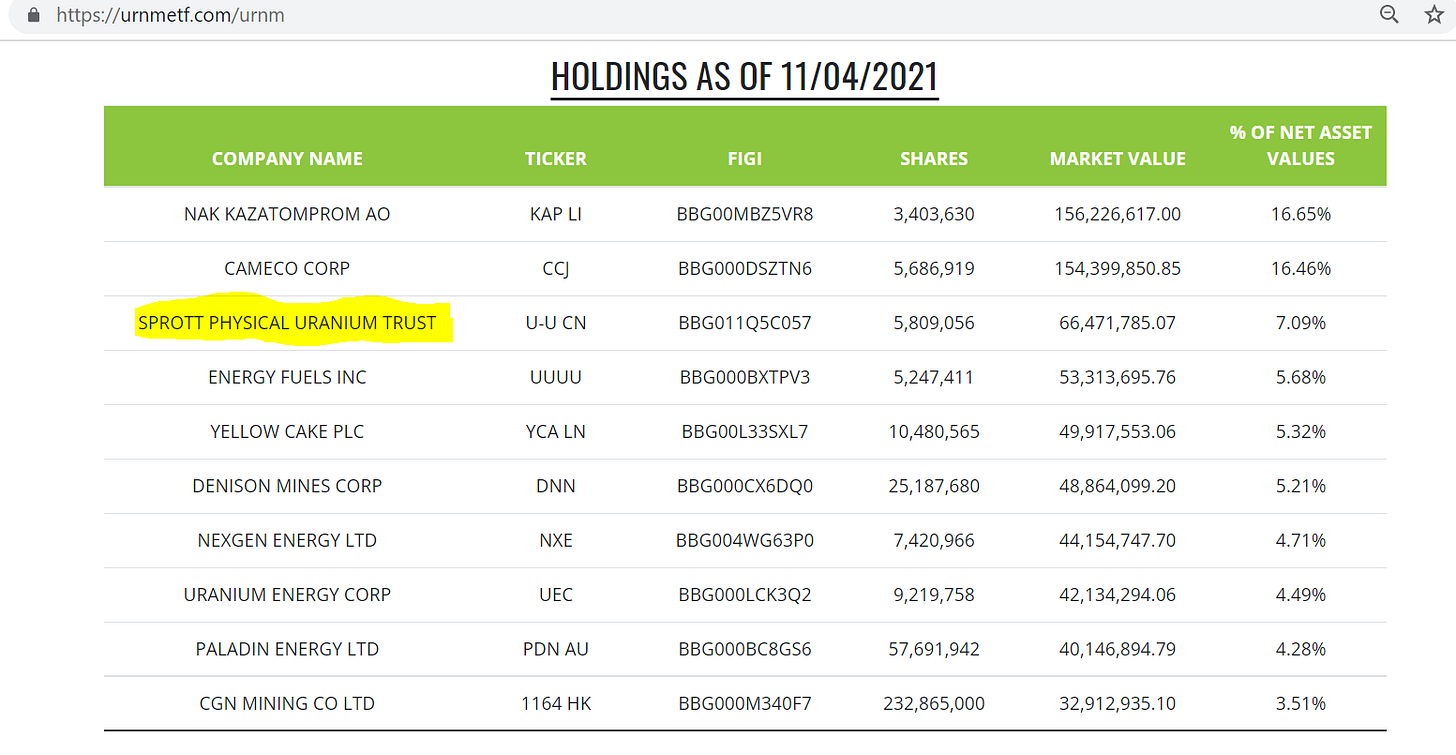Click the MARKET VALUE column header

click(1118, 158)
